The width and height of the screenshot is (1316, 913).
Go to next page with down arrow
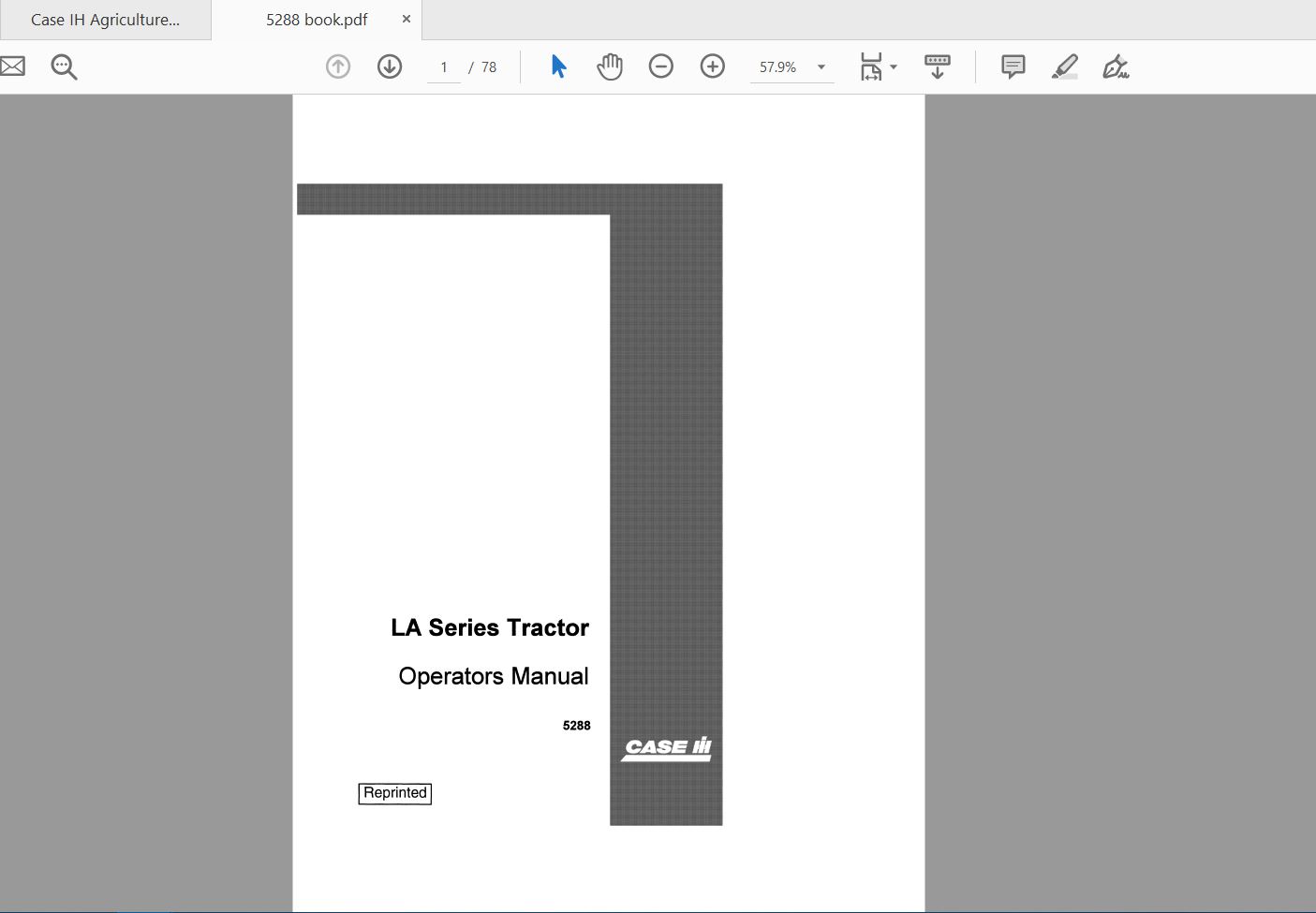[390, 66]
